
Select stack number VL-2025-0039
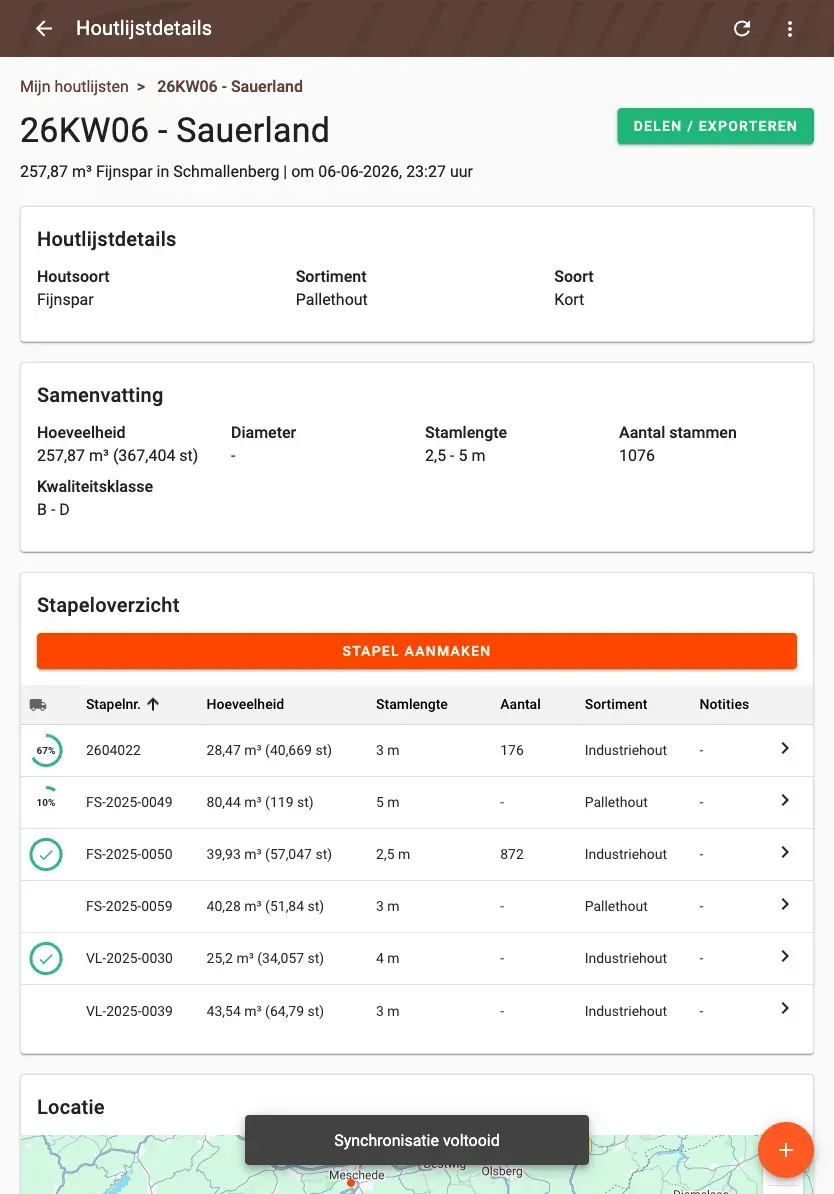coord(129,1011)
